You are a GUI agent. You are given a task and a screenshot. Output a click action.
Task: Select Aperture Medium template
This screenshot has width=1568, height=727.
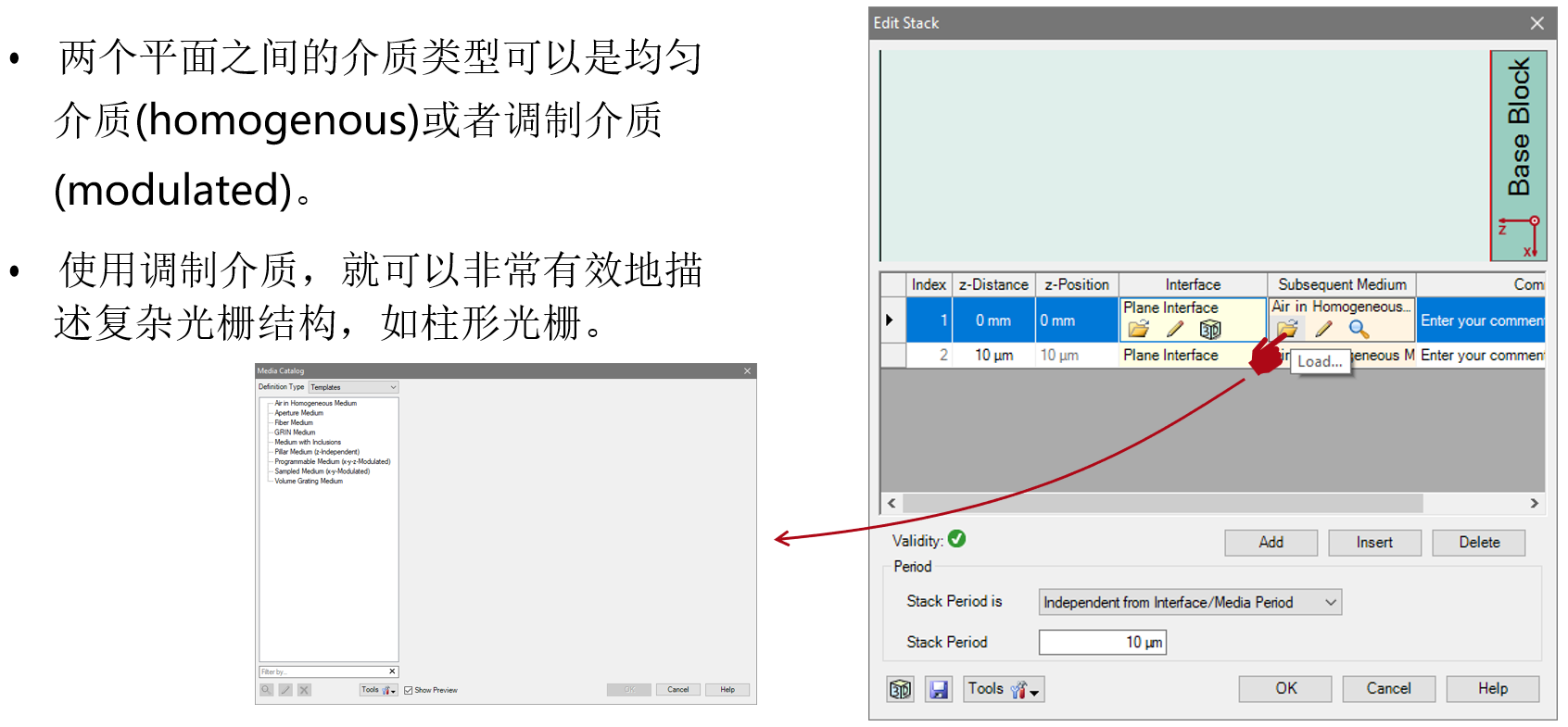[x=298, y=413]
